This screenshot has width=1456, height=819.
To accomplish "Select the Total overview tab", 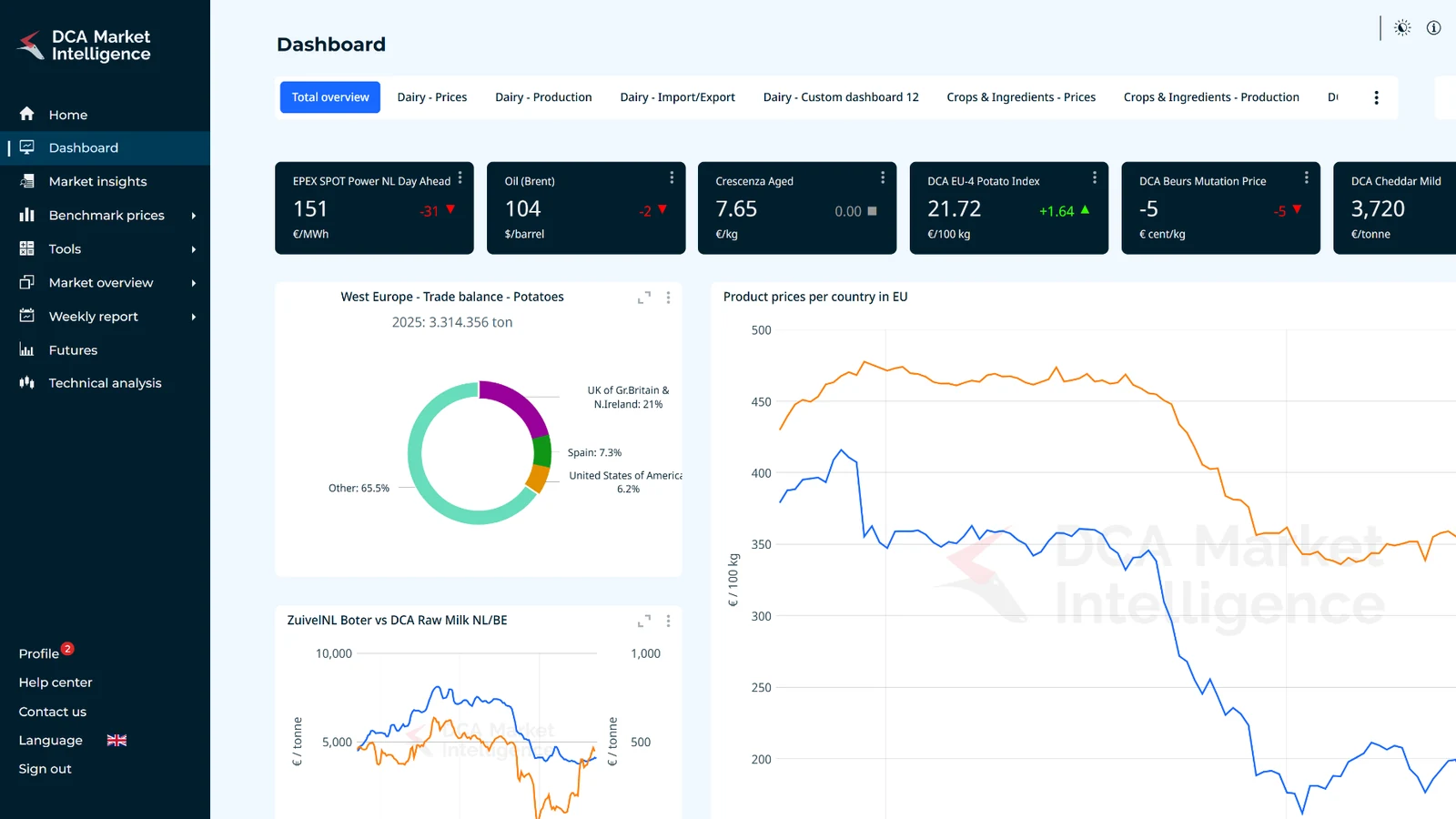I will (330, 97).
